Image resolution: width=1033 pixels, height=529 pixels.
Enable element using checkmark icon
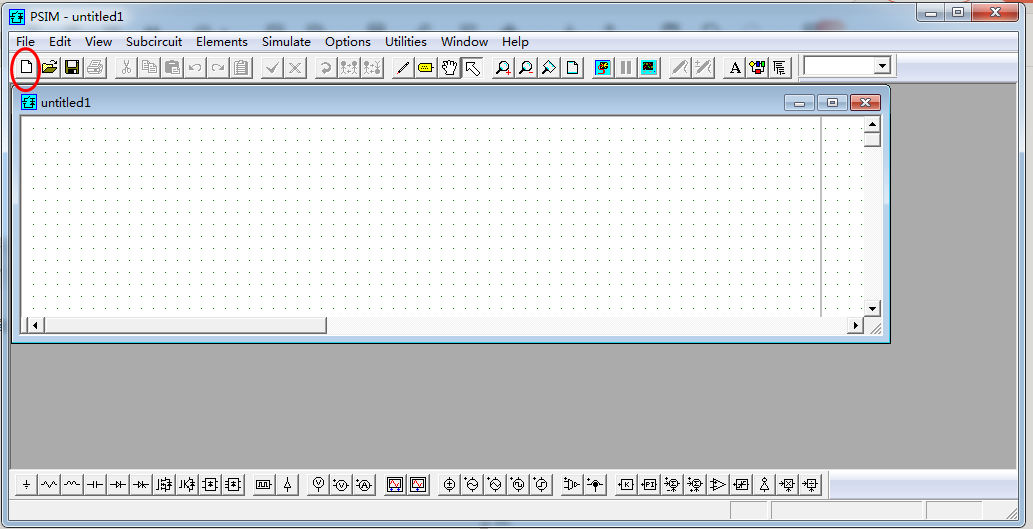272,67
